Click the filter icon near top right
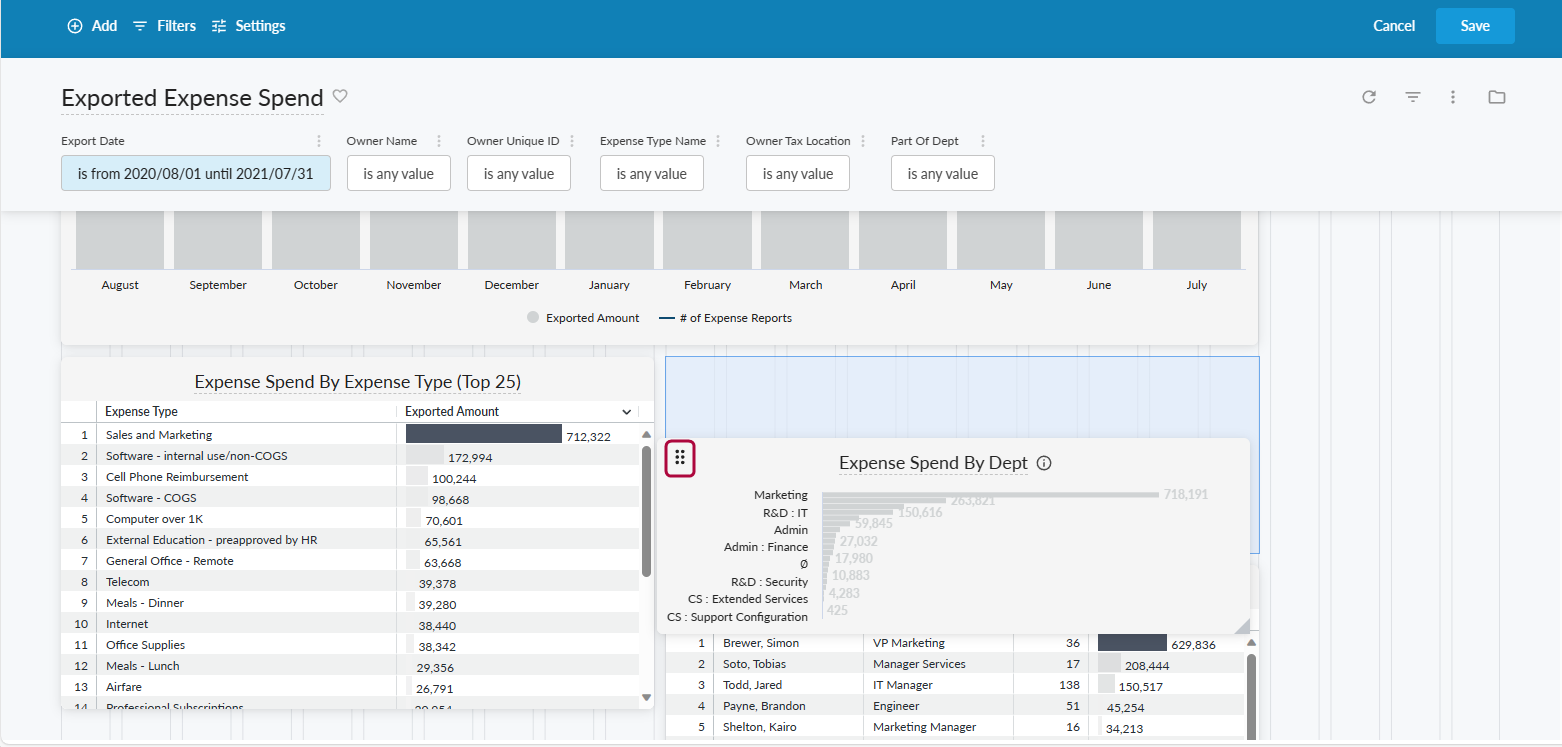This screenshot has width=1562, height=747. pos(1412,97)
